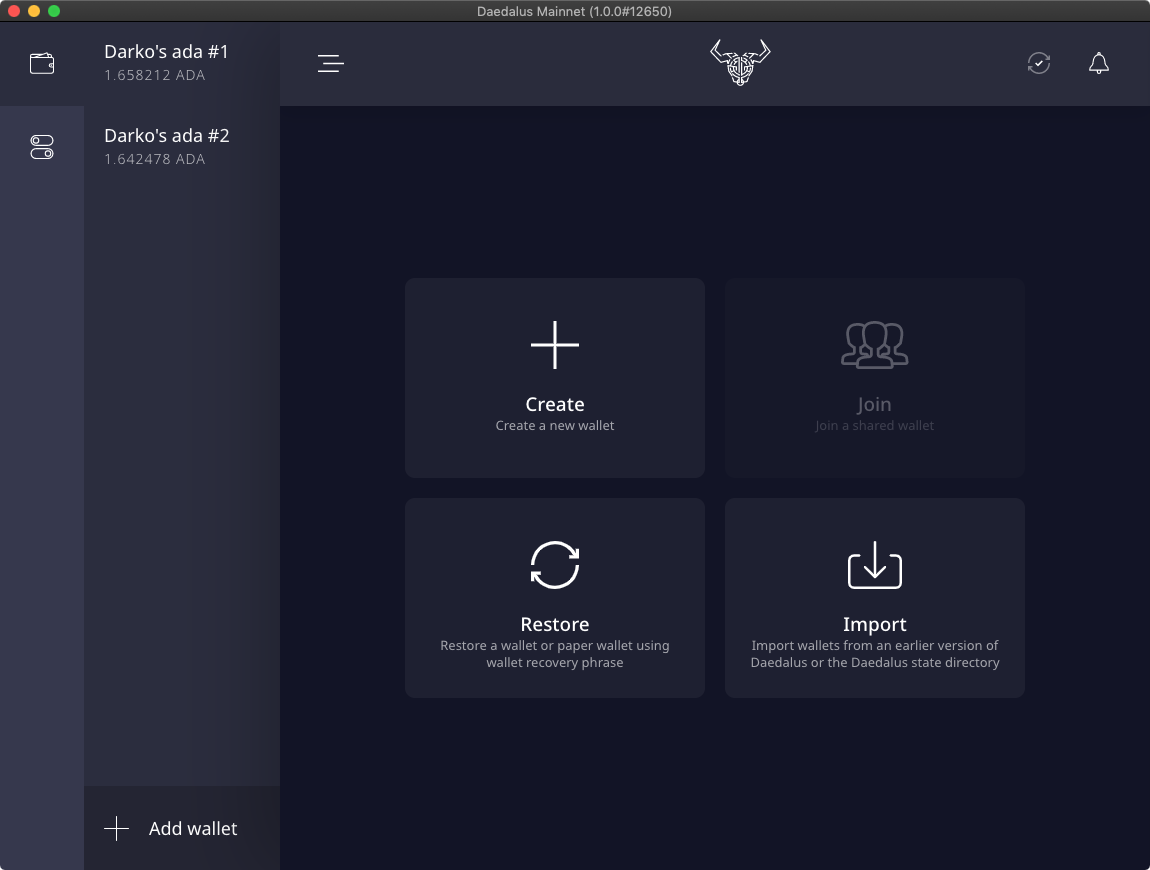Open the wallets section in the sidebar
Screen dimensions: 1150x870
(42, 64)
